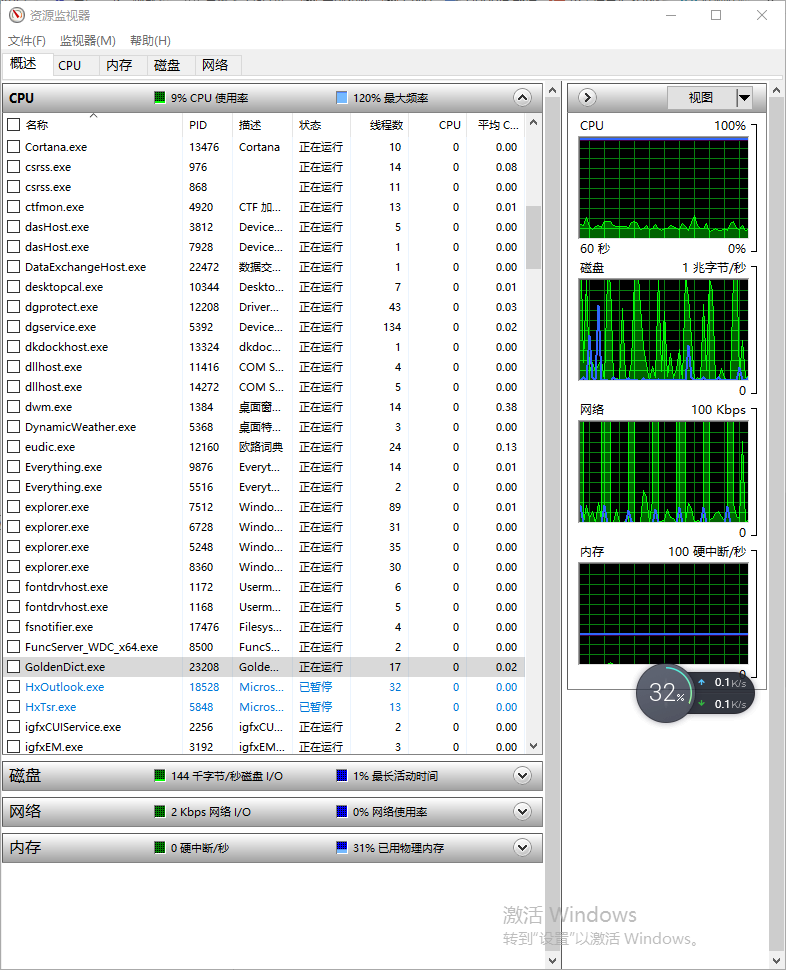Check the box for ctfmon.exe
The image size is (786, 970).
[x=13, y=207]
